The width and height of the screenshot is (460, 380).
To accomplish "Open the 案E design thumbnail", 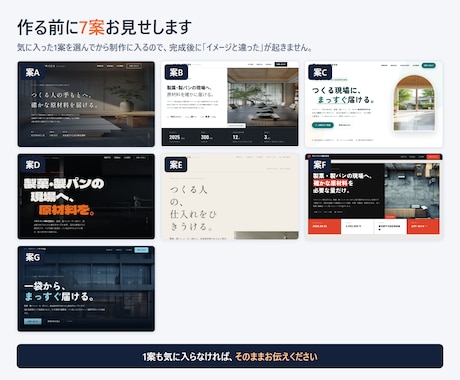I will [230, 196].
